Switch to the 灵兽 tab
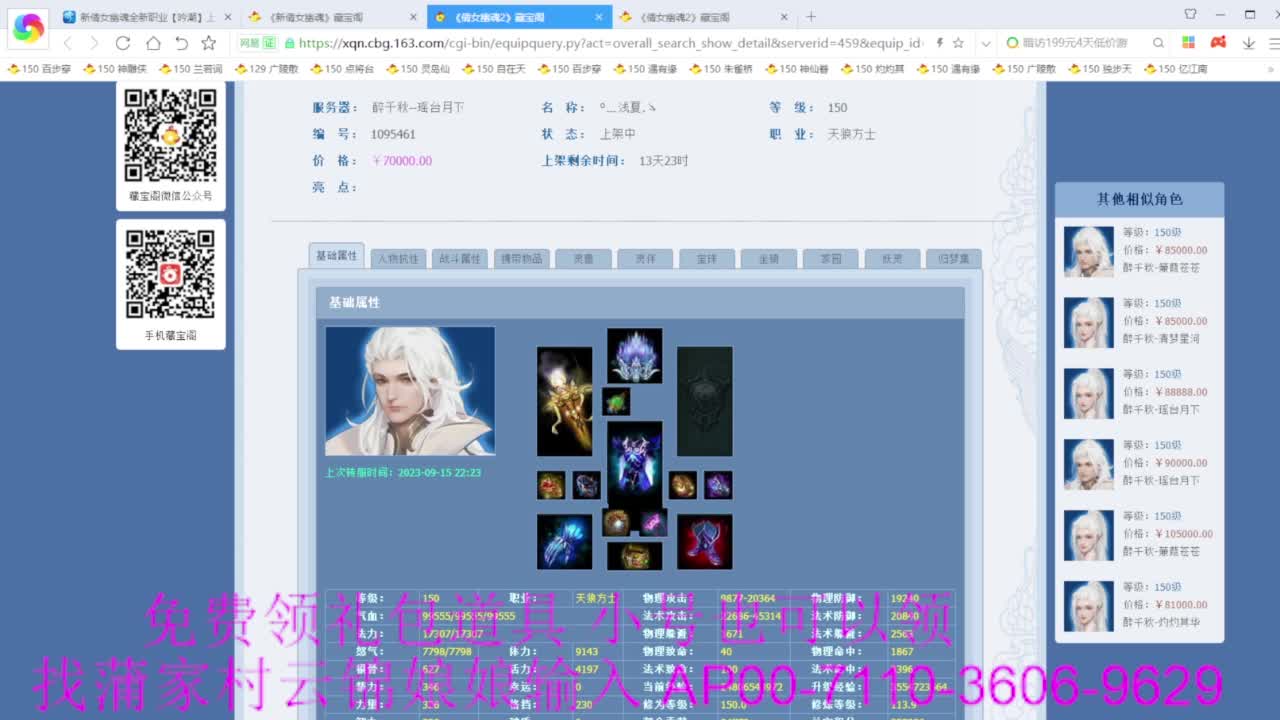The width and height of the screenshot is (1280, 720). pos(583,258)
